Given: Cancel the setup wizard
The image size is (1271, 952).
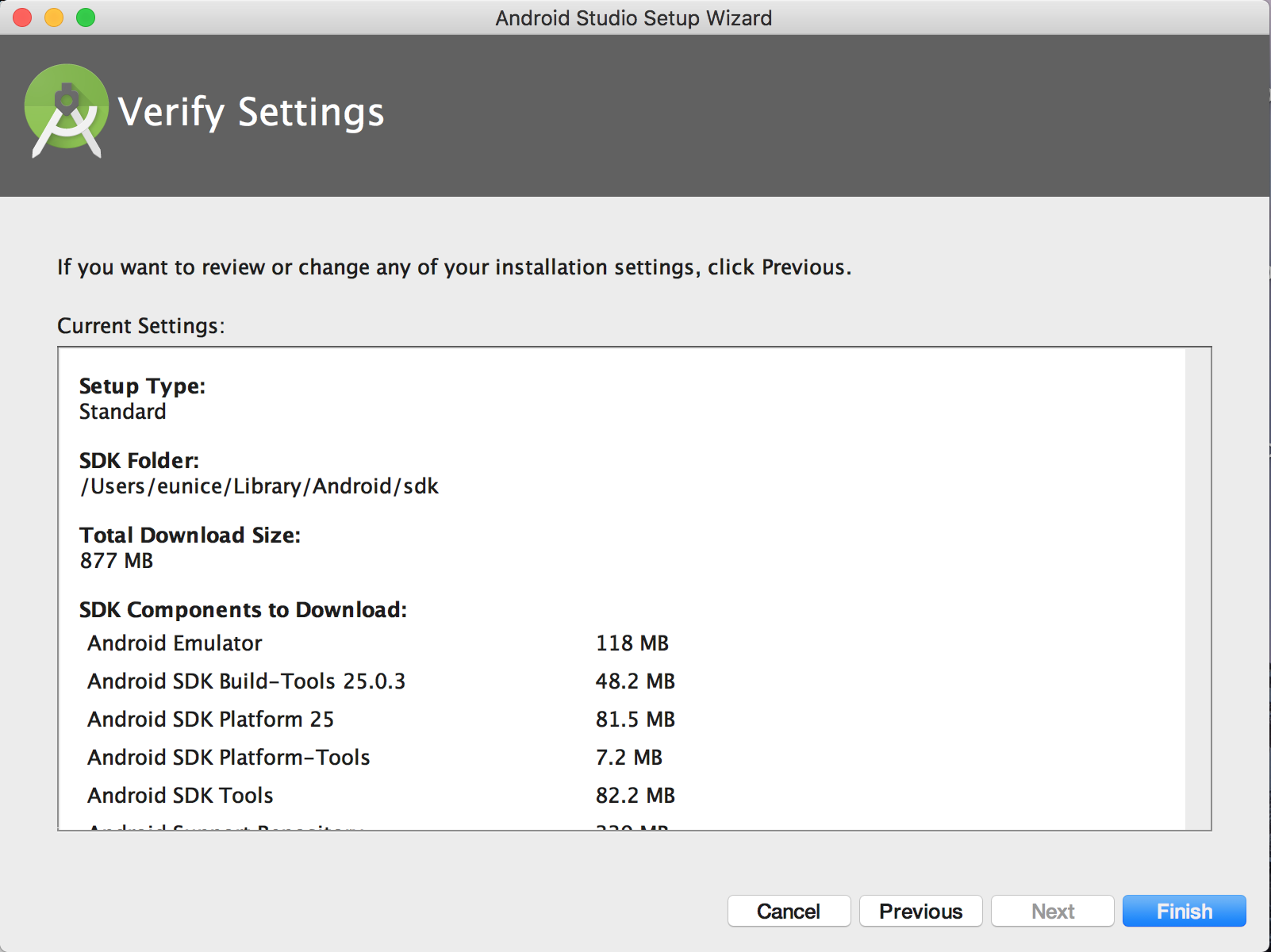Looking at the screenshot, I should tap(789, 911).
